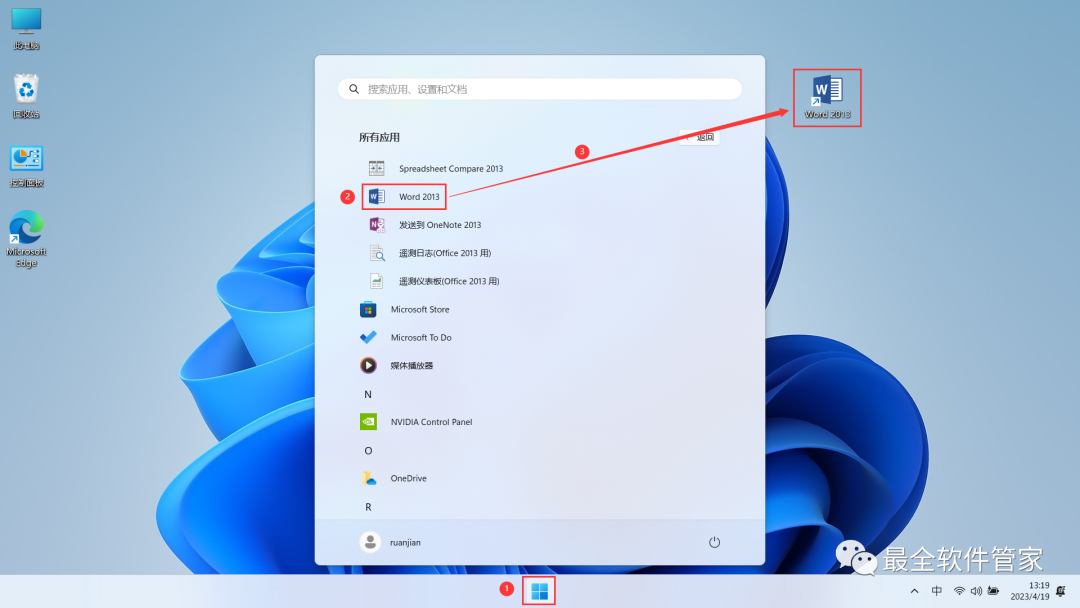Screen dimensions: 1080x608
Task: Click the OneDrive cloud icon
Action: [368, 478]
